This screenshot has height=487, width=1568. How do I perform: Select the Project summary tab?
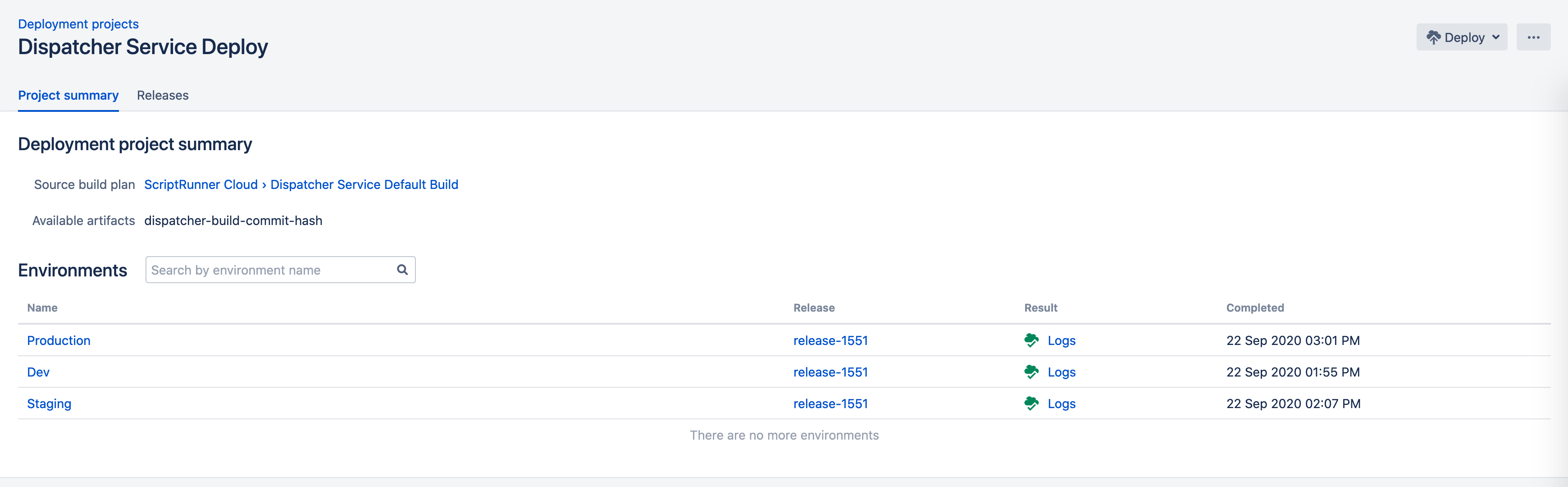pyautogui.click(x=68, y=95)
